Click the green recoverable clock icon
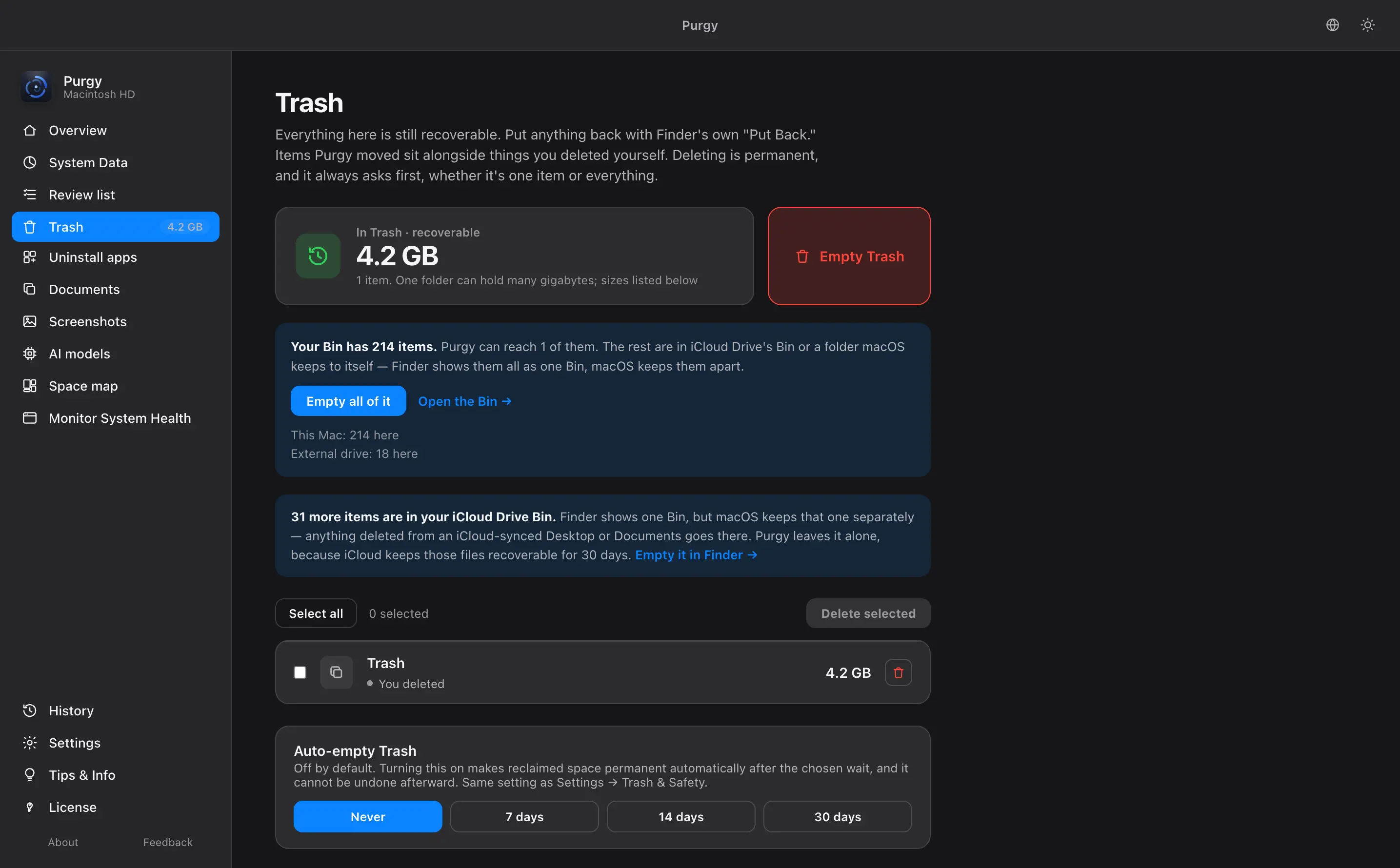 (318, 256)
